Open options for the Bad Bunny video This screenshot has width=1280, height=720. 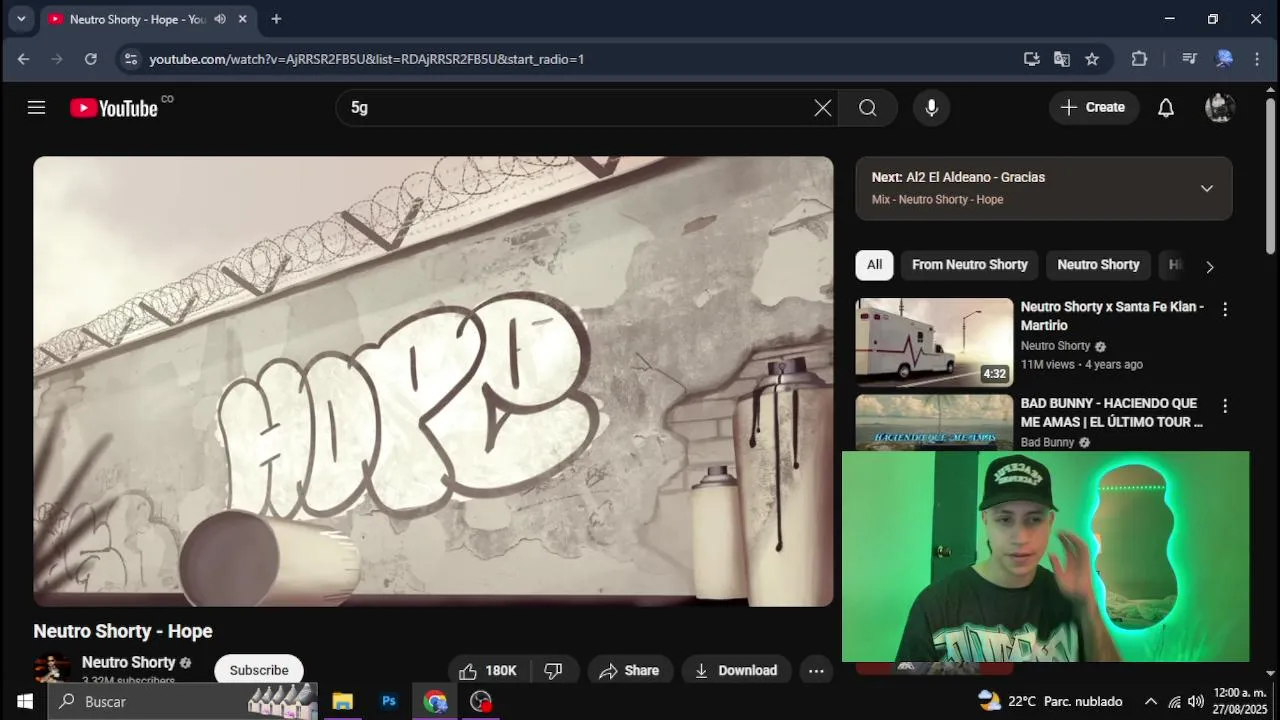(x=1225, y=406)
